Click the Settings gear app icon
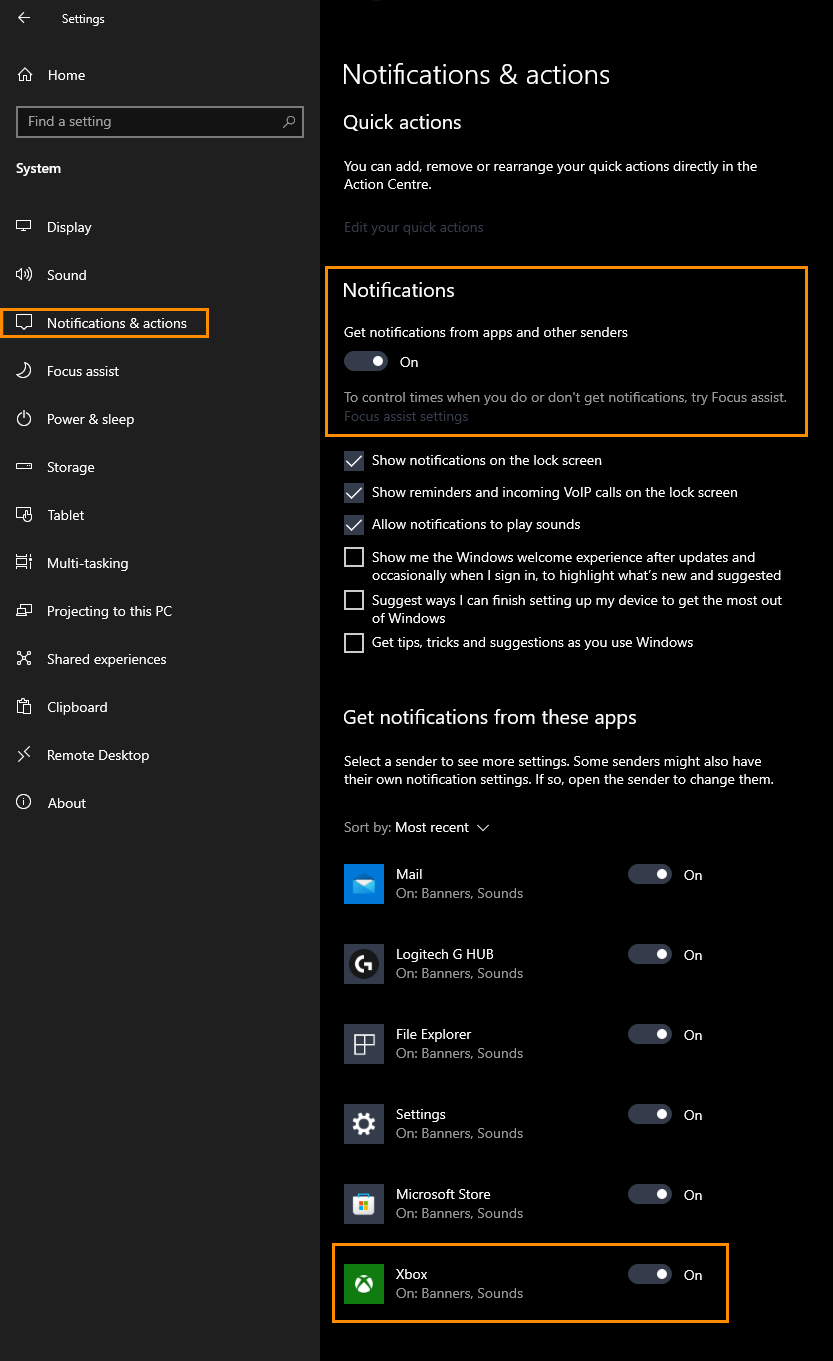 pyautogui.click(x=364, y=1124)
